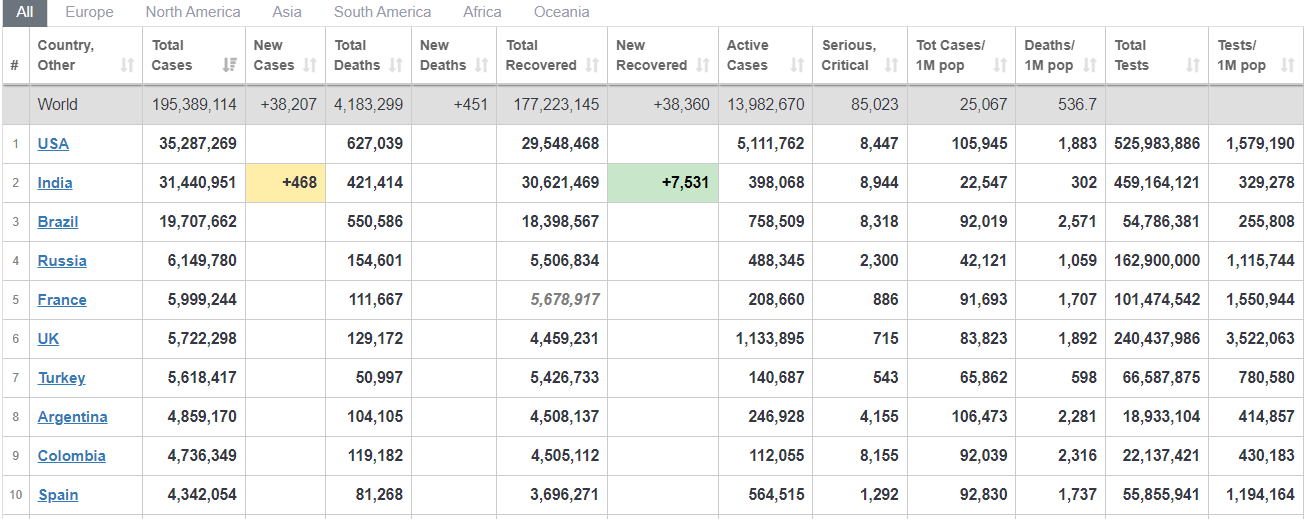Click sort arrows in New Recovered header
This screenshot has width=1304, height=519.
(x=702, y=65)
